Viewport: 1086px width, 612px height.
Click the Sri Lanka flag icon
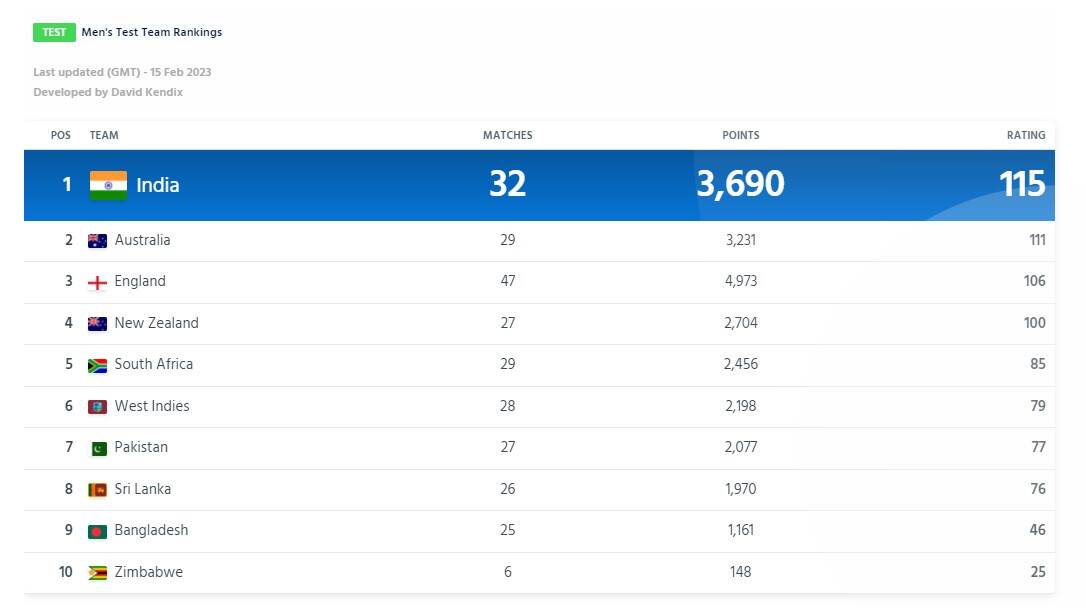[98, 489]
